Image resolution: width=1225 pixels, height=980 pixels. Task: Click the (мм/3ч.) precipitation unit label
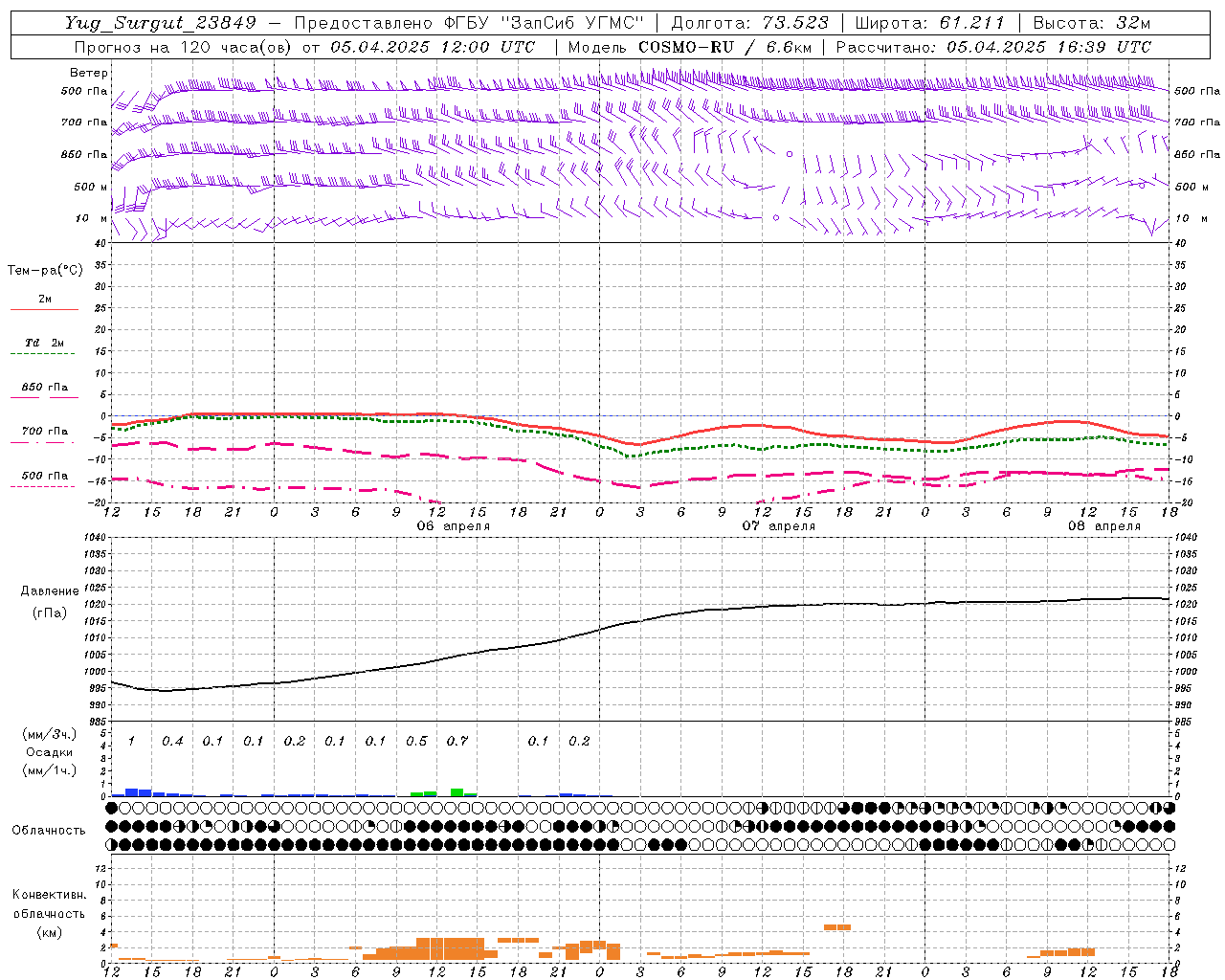pyautogui.click(x=50, y=735)
